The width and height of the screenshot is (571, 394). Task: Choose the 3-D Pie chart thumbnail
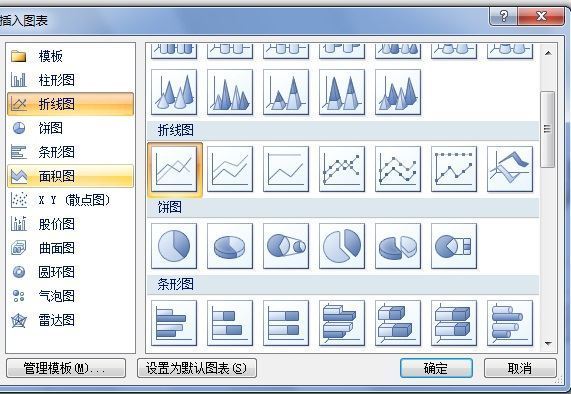230,246
